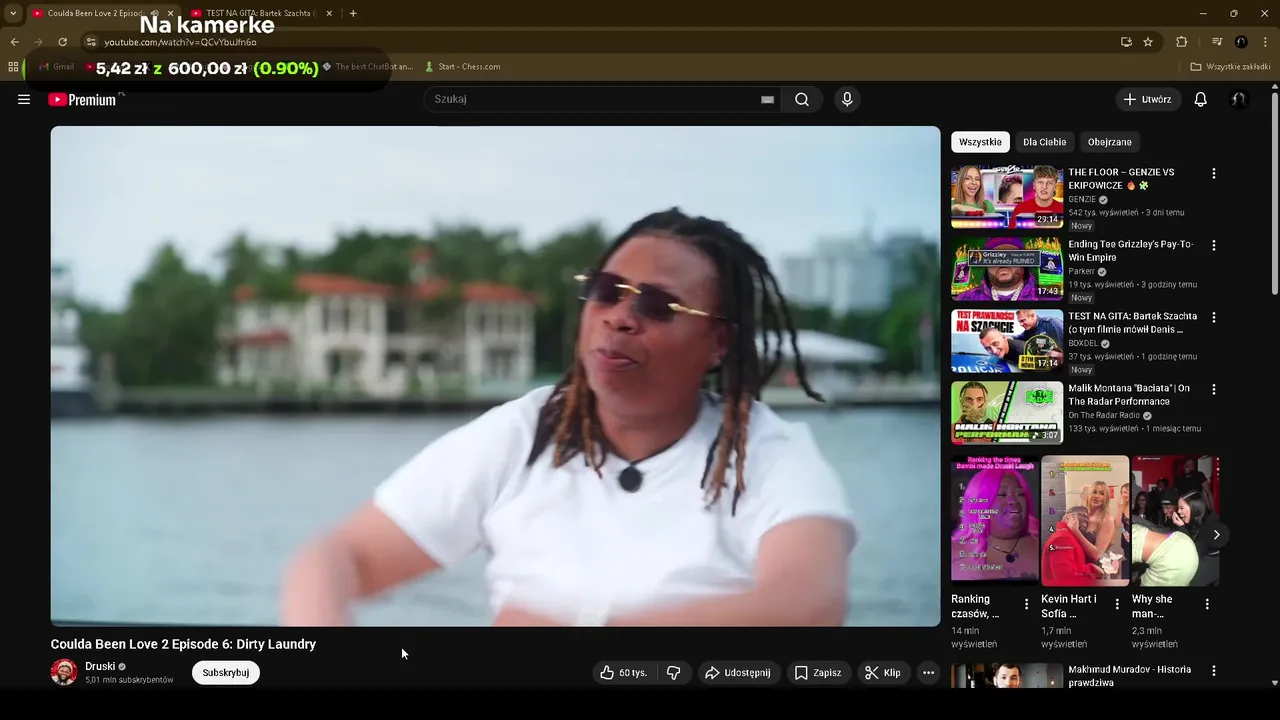Open options for Kevin Hart i Sofia short
The image size is (1280, 720).
point(1117,604)
